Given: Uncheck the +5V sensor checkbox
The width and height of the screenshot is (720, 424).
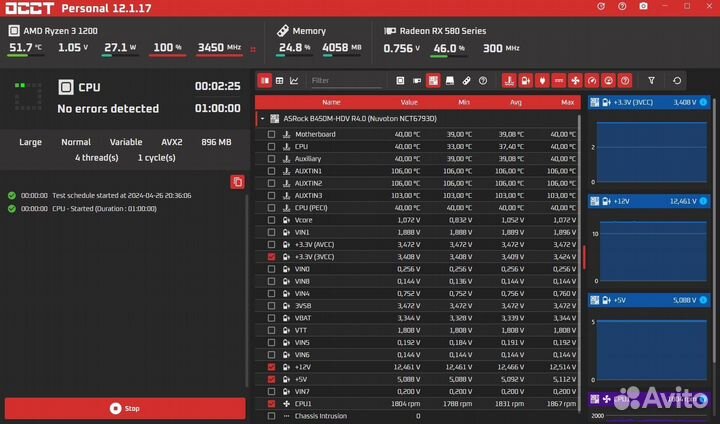Looking at the screenshot, I should 271,379.
